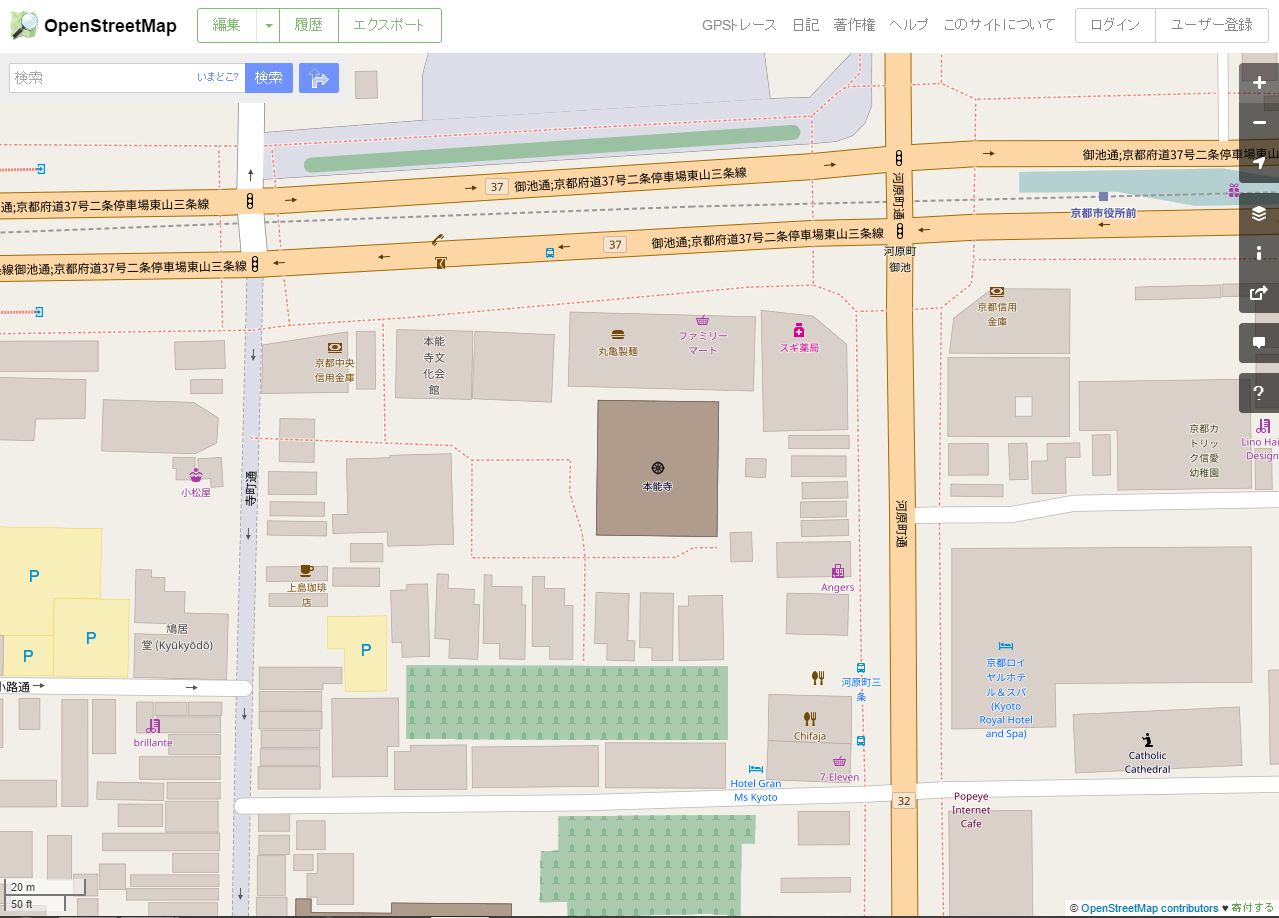Open the share panel
Screen dimensions: 1279x918
(x=1259, y=293)
